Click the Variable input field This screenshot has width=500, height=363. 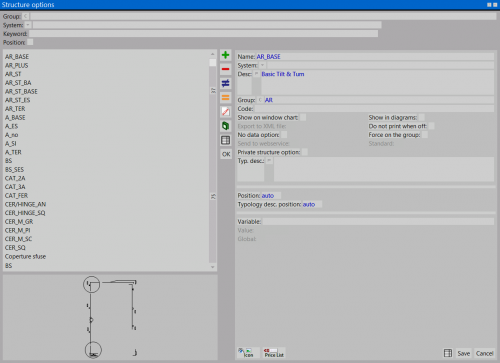(x=378, y=221)
